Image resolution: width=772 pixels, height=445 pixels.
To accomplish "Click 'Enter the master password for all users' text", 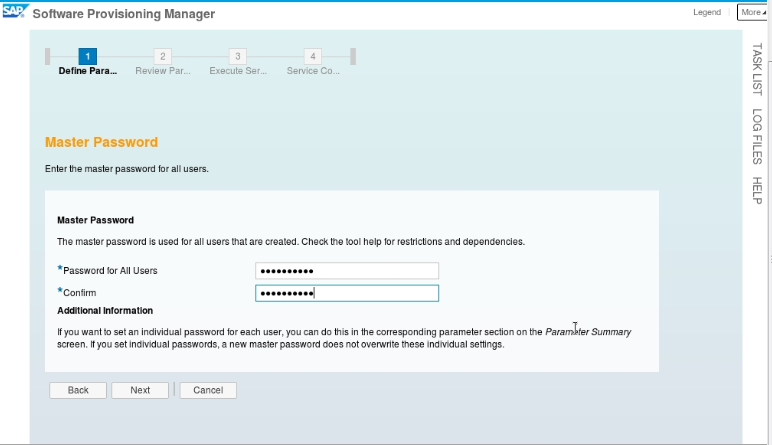I will click(x=127, y=169).
